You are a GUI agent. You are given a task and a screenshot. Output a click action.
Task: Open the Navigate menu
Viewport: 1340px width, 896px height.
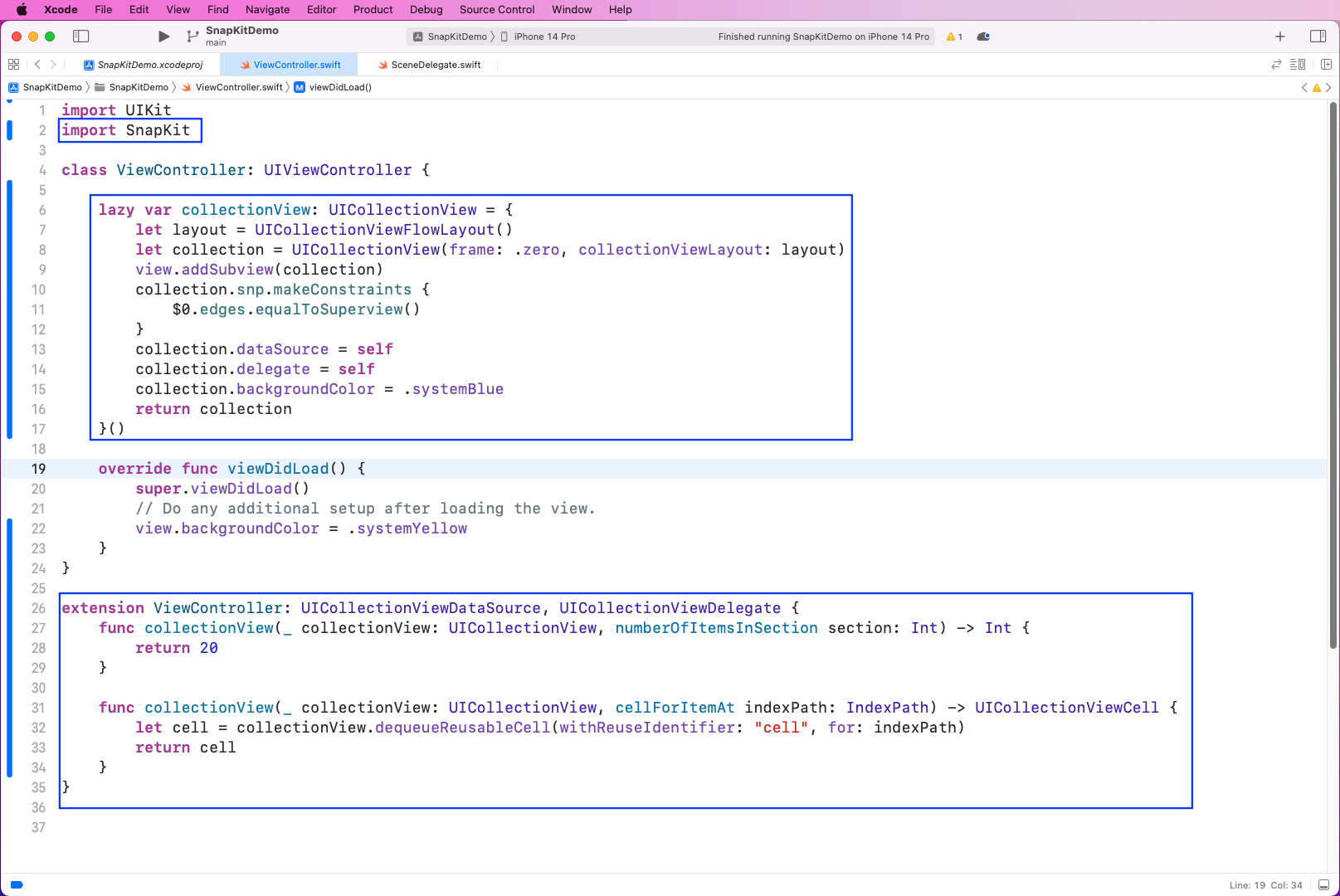coord(268,9)
